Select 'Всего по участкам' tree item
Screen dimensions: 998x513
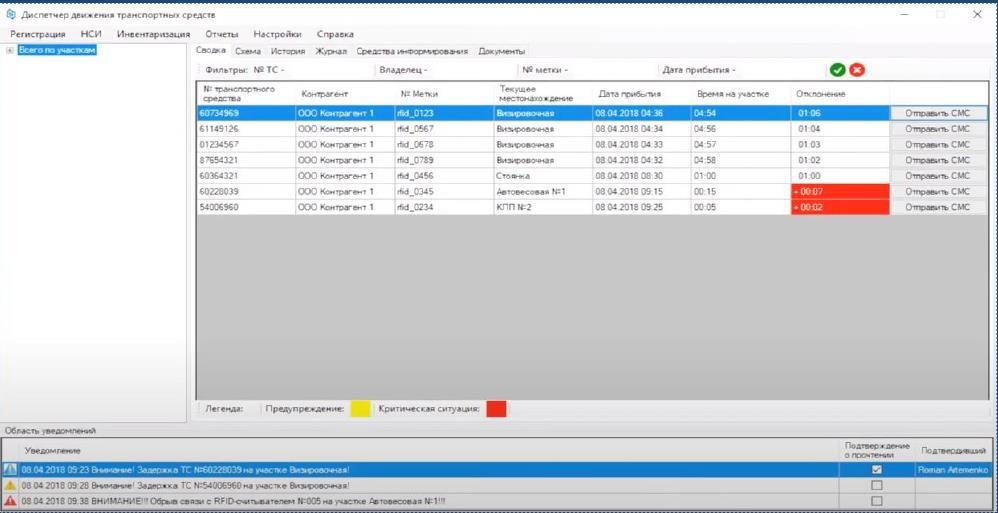(x=57, y=50)
